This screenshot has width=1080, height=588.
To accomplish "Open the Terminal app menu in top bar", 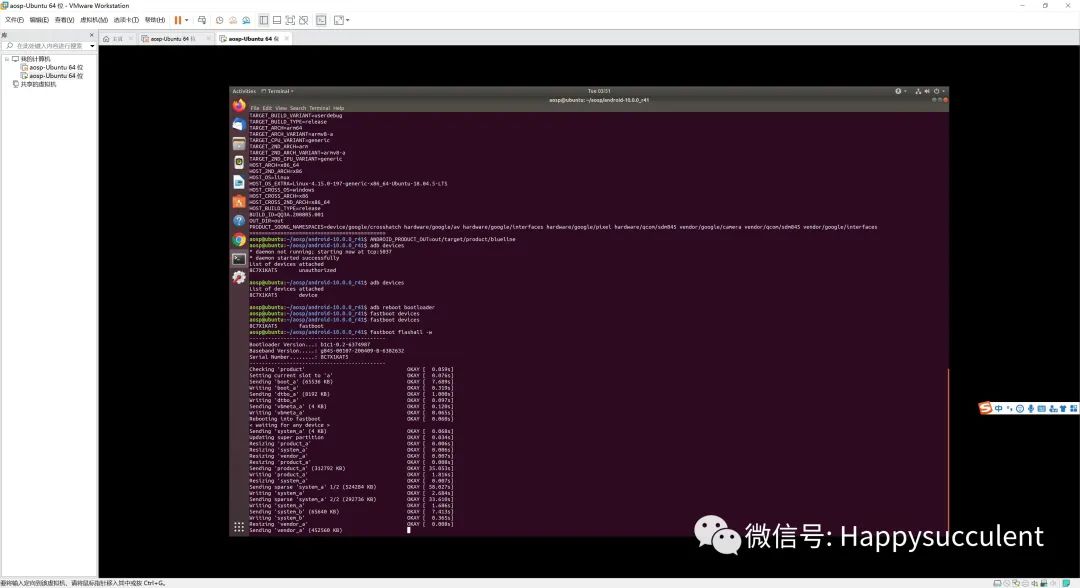I will pyautogui.click(x=278, y=91).
